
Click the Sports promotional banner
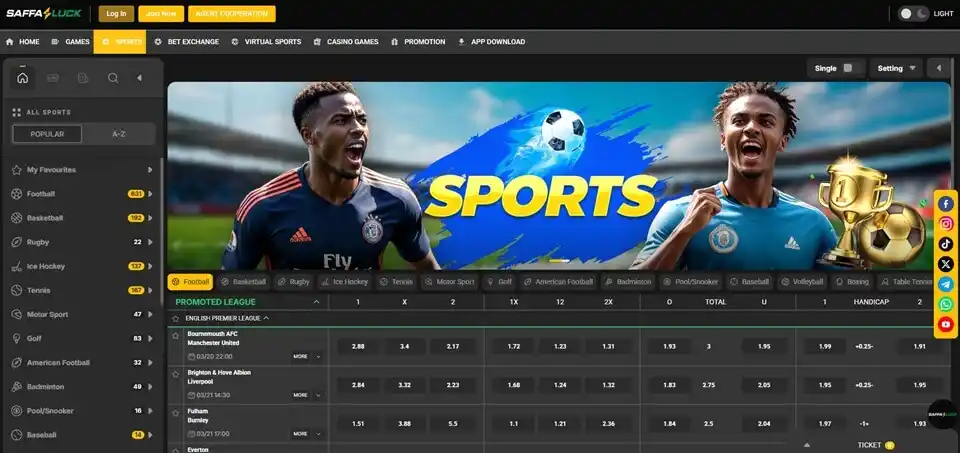(558, 176)
